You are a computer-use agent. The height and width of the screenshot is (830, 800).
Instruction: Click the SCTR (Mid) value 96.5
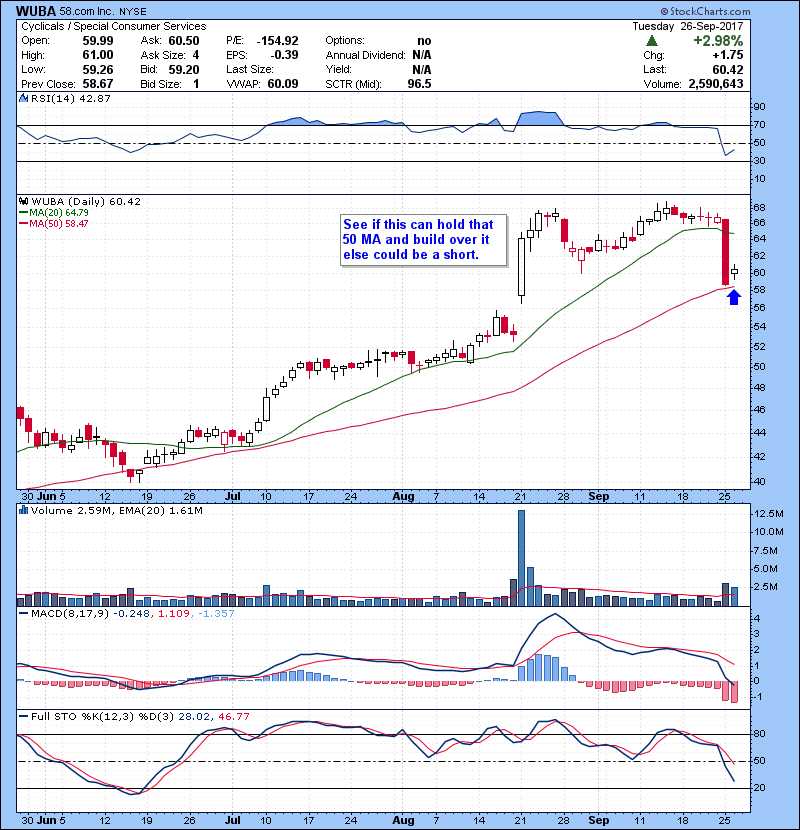point(419,84)
